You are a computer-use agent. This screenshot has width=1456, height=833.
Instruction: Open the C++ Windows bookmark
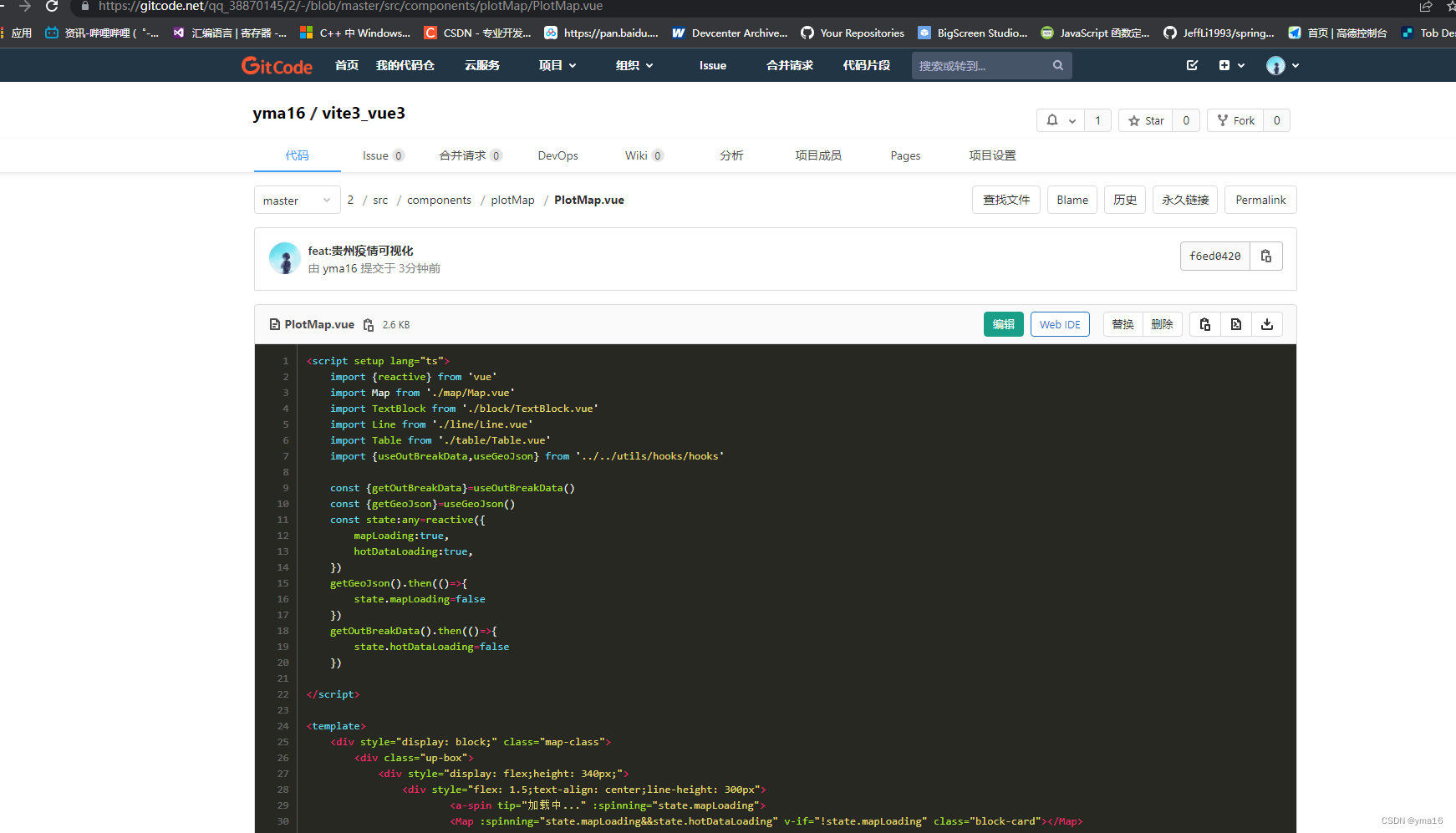pyautogui.click(x=355, y=33)
